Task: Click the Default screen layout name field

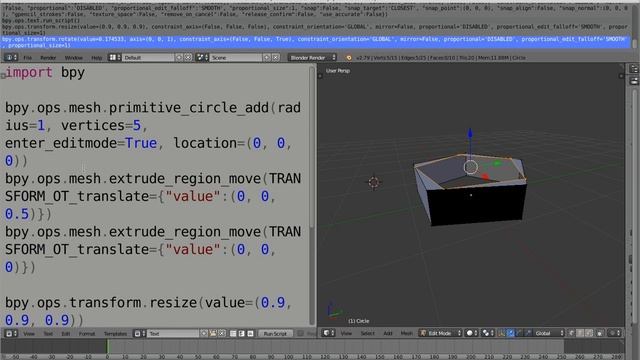Action: point(148,58)
